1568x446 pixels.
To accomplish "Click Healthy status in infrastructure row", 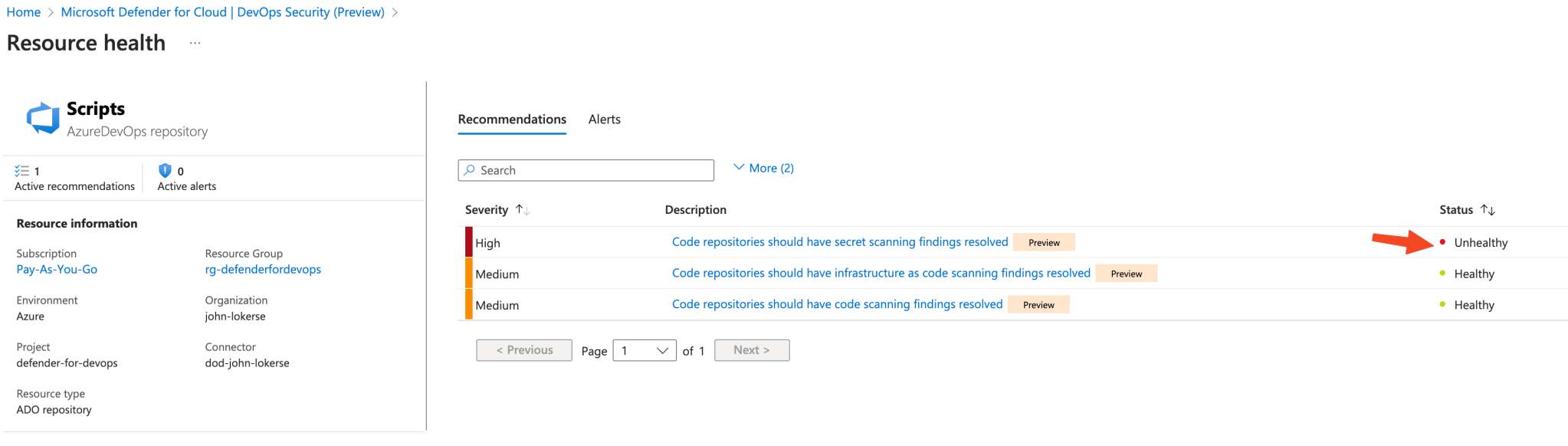I will click(x=1475, y=274).
